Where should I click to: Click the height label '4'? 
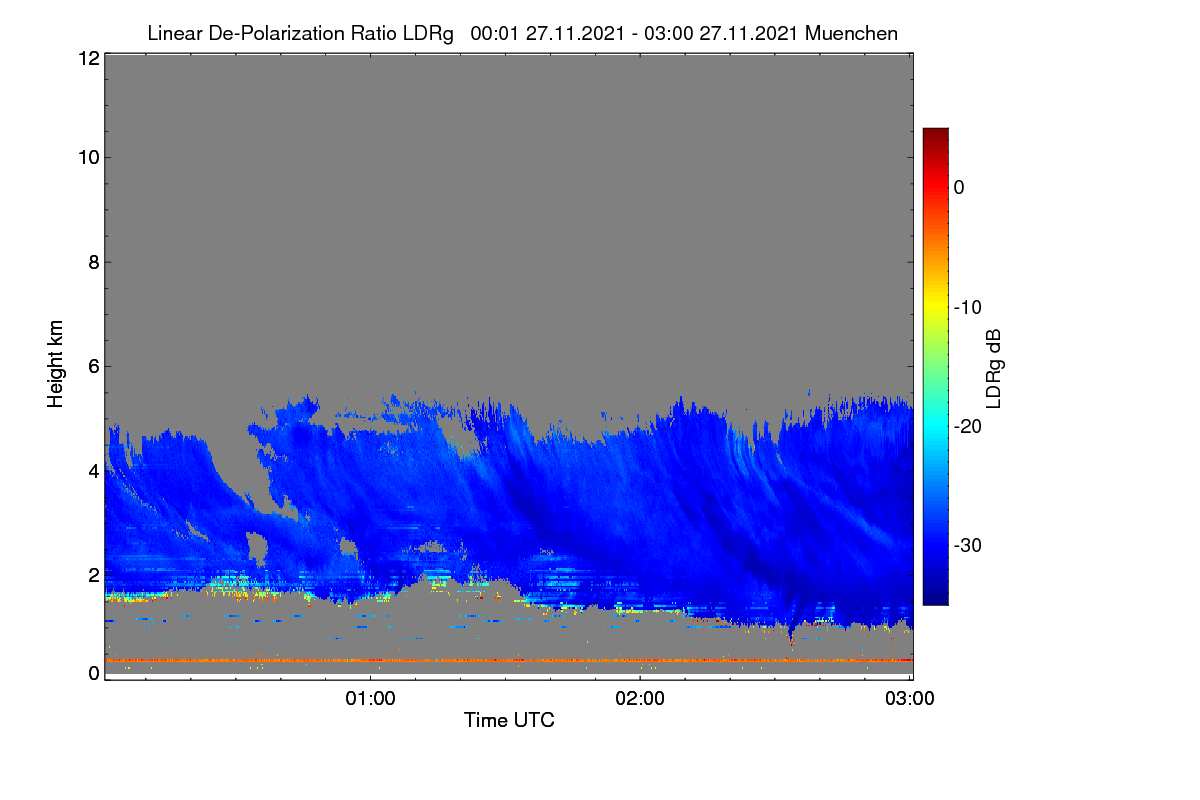(x=93, y=471)
